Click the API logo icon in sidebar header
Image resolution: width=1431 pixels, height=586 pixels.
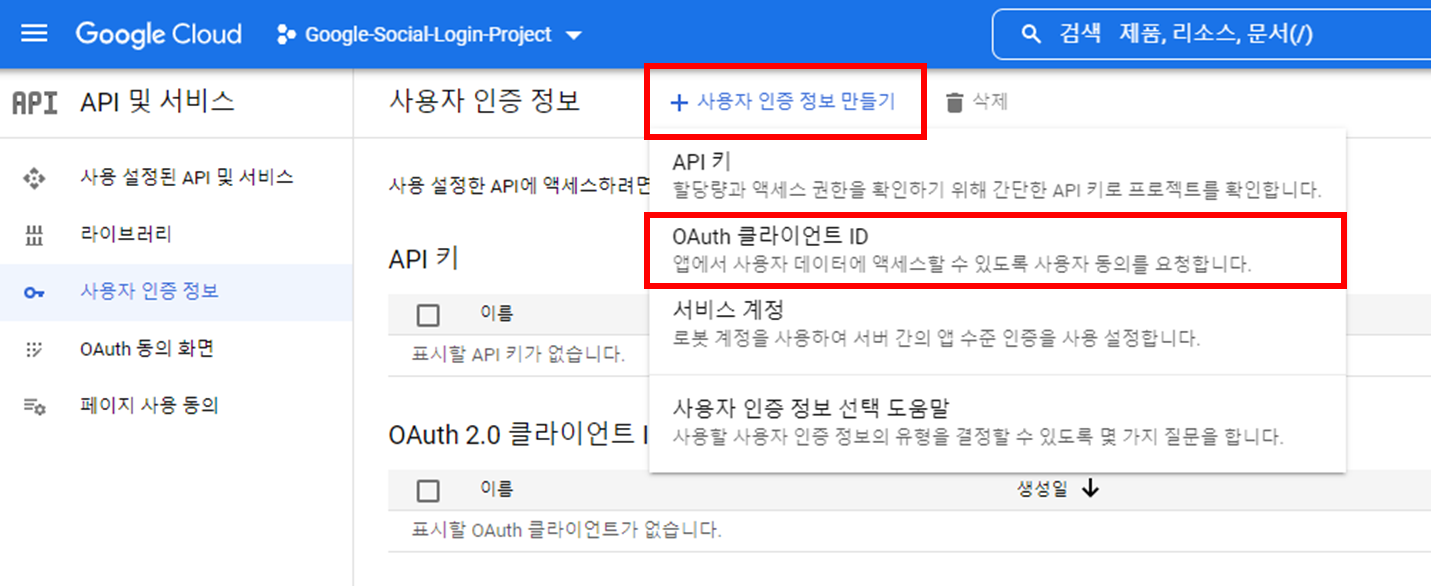pyautogui.click(x=34, y=101)
